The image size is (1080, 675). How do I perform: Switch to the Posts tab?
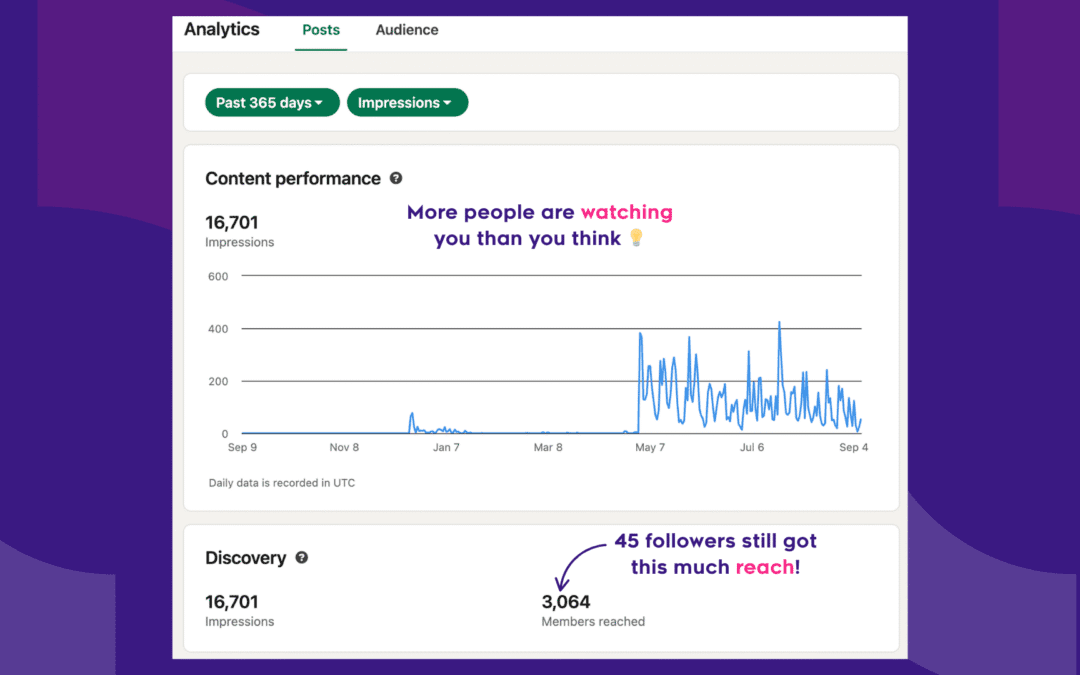point(321,30)
